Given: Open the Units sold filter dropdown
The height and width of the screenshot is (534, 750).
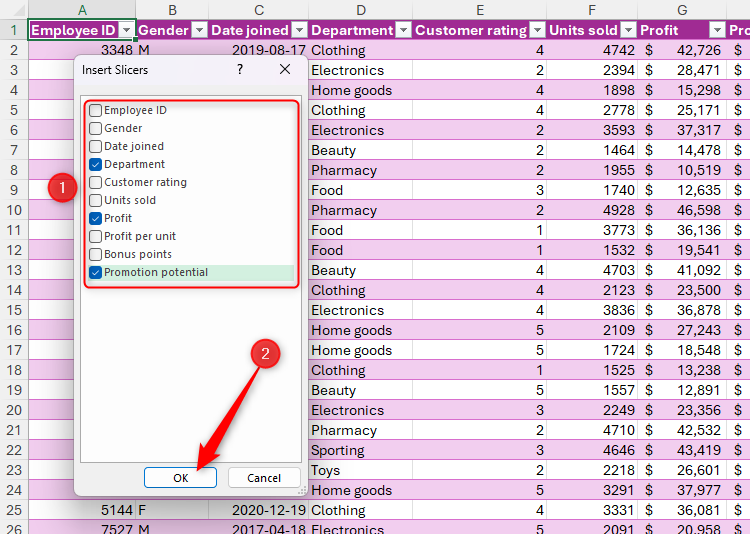Looking at the screenshot, I should (627, 30).
